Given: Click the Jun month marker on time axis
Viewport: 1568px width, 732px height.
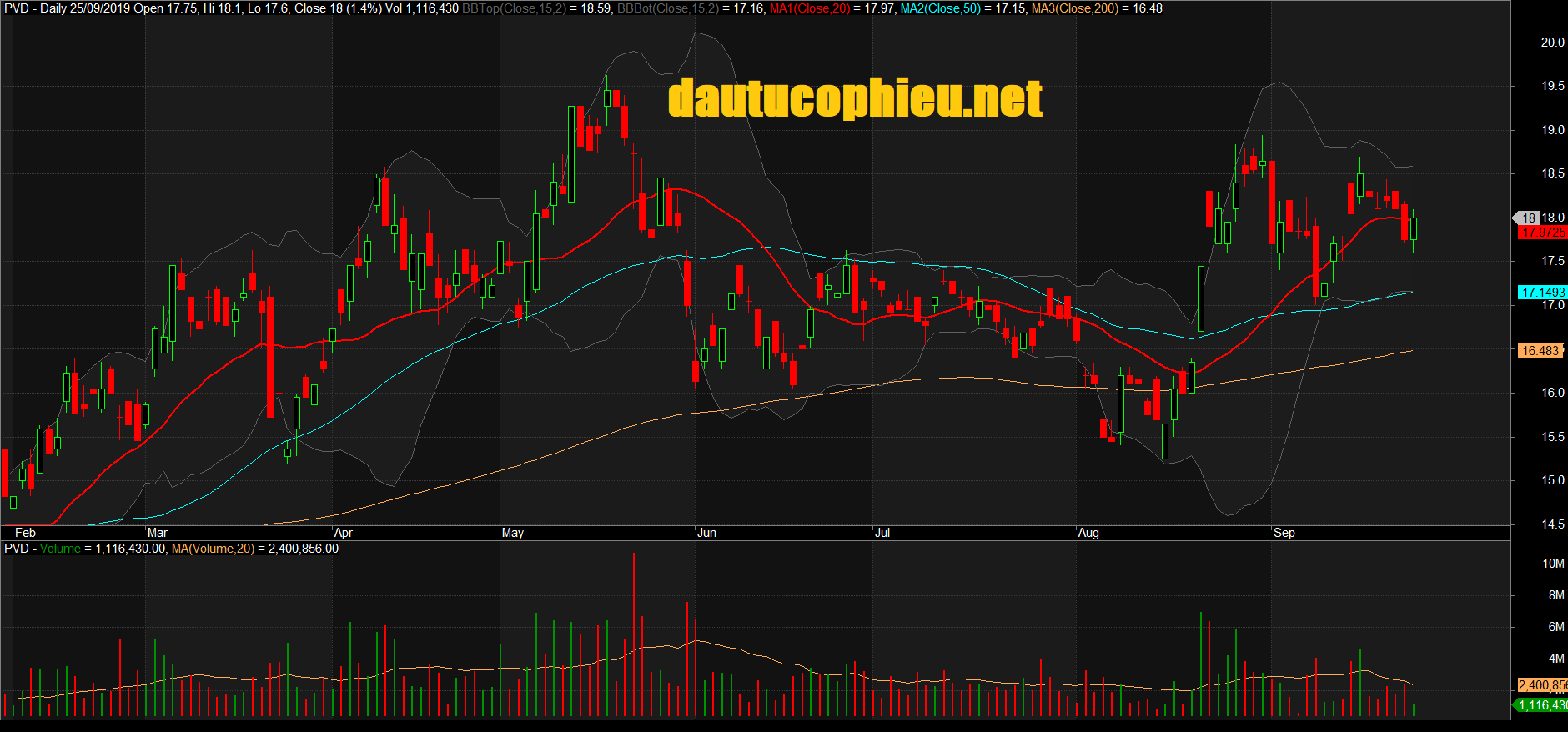Looking at the screenshot, I should (x=706, y=533).
